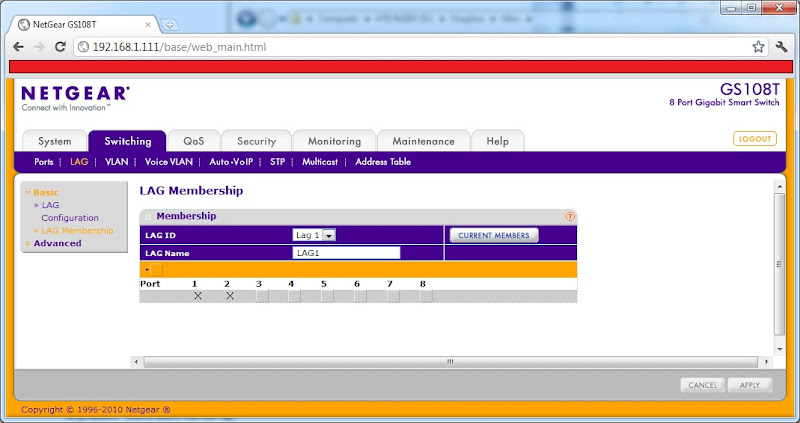Click the LAG Name input field
Image resolution: width=800 pixels, height=423 pixels.
point(346,253)
